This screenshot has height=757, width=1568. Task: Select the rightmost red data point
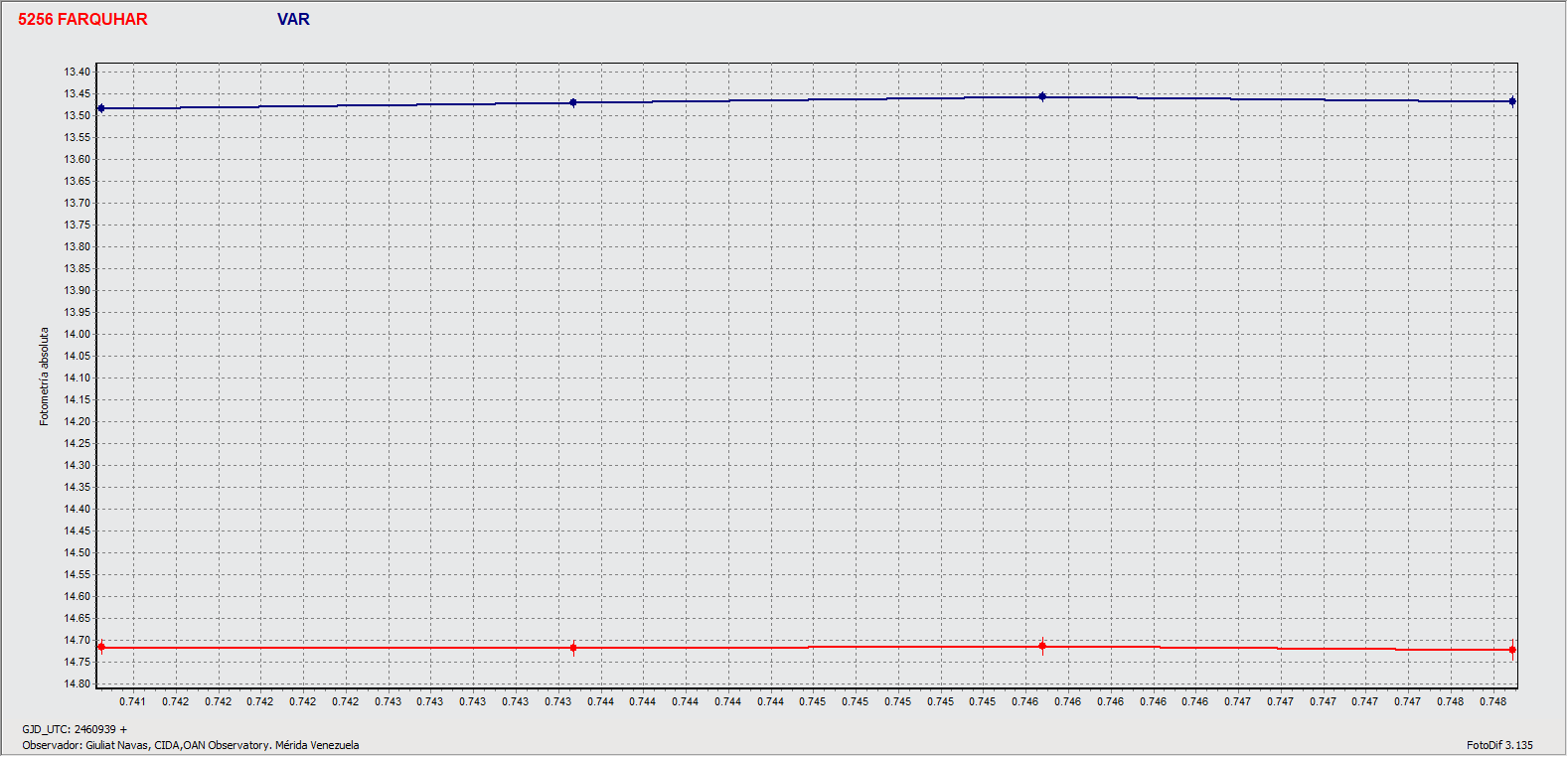pos(1512,650)
